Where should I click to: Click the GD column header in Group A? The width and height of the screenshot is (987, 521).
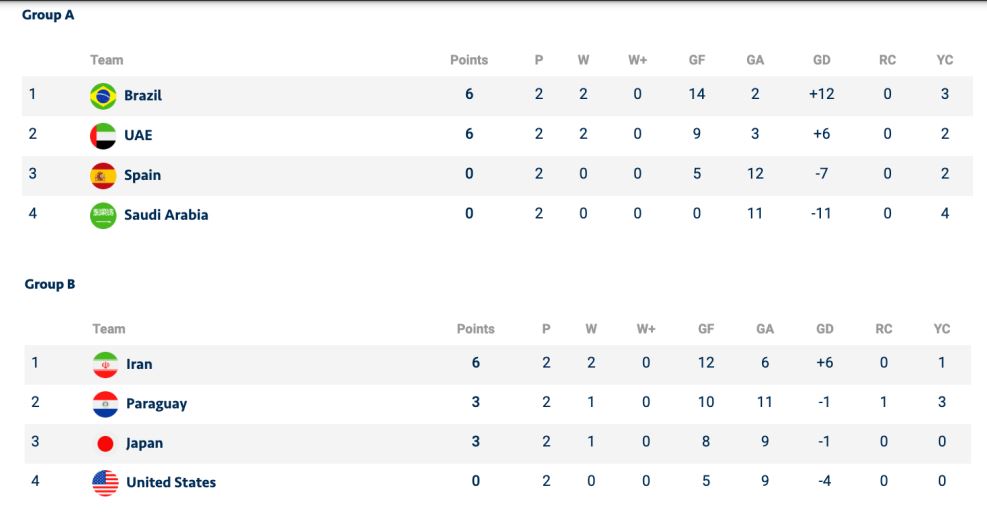821,60
